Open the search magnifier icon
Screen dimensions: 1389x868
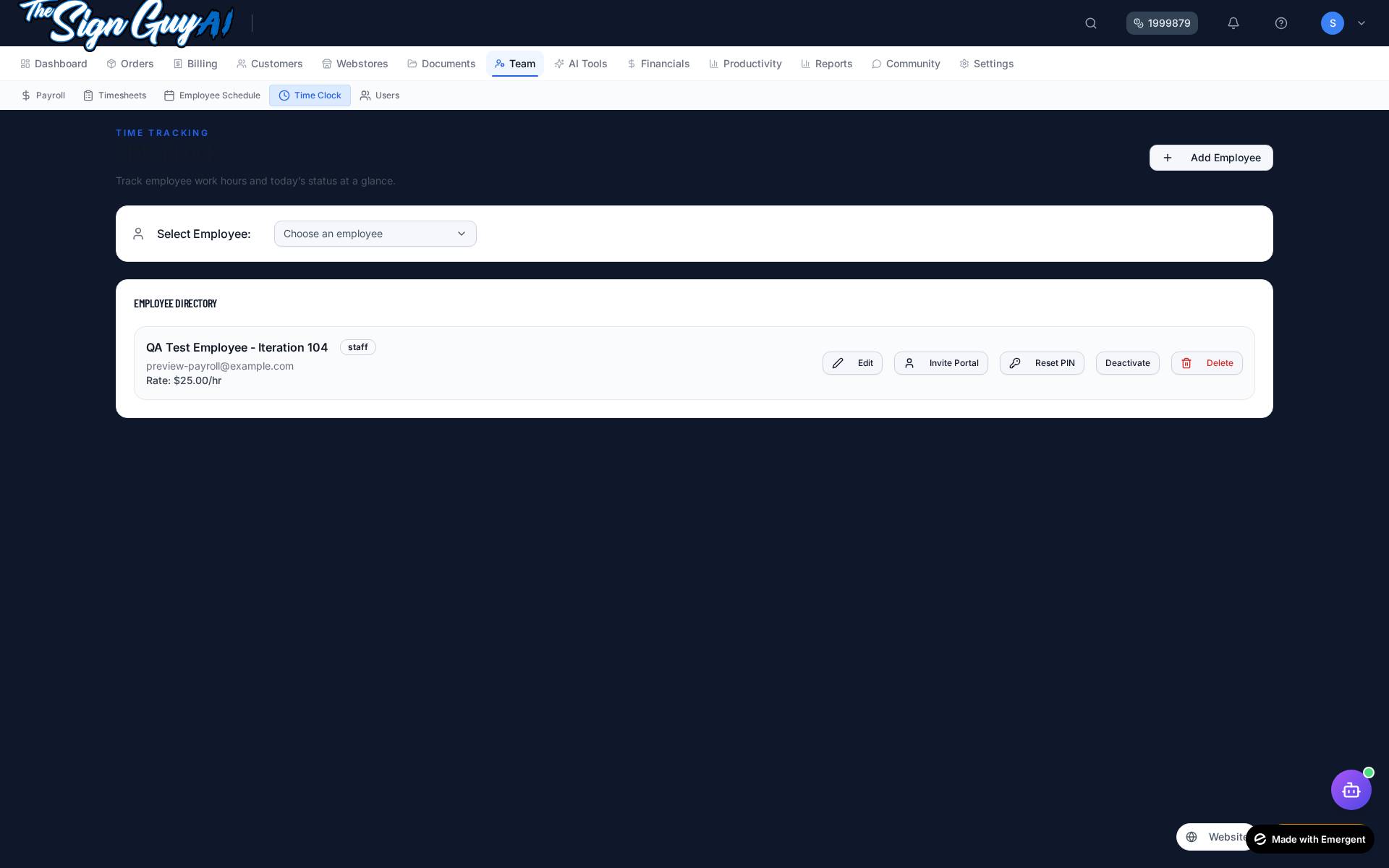pyautogui.click(x=1091, y=23)
